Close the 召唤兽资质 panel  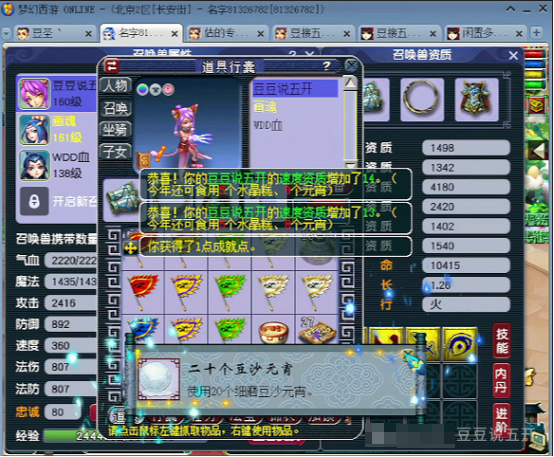click(513, 55)
